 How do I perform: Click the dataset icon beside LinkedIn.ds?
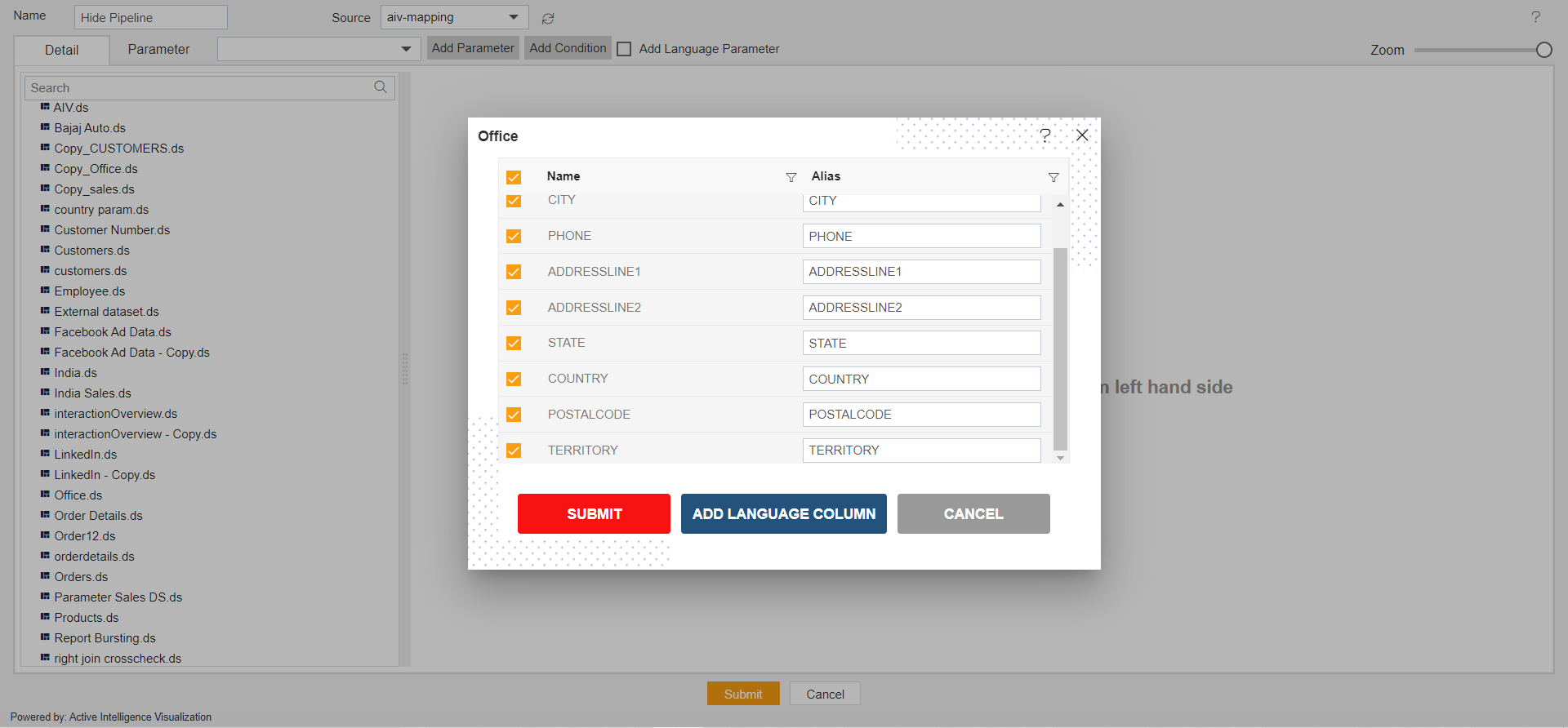tap(45, 454)
